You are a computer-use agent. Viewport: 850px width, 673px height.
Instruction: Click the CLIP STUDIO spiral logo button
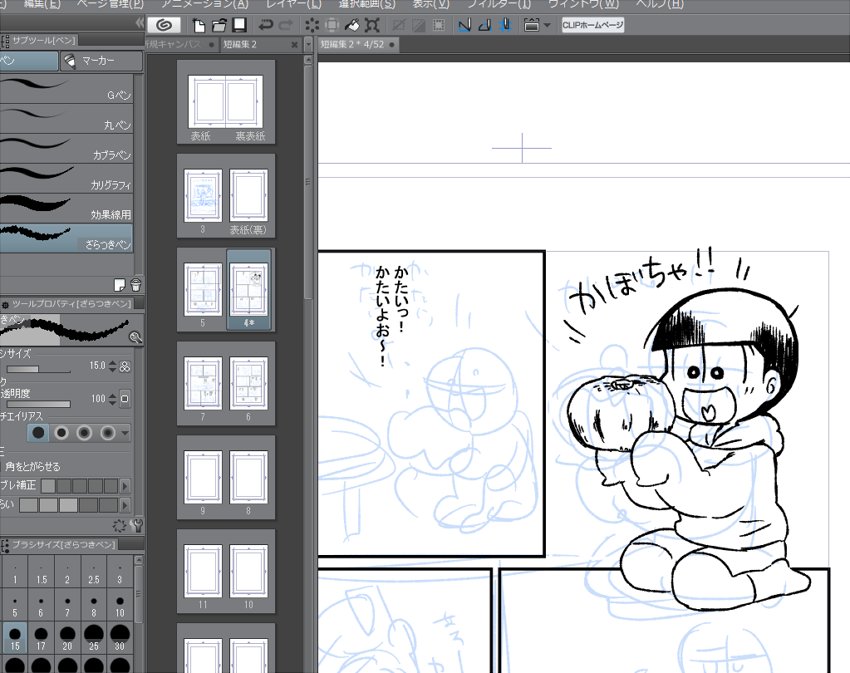(164, 25)
